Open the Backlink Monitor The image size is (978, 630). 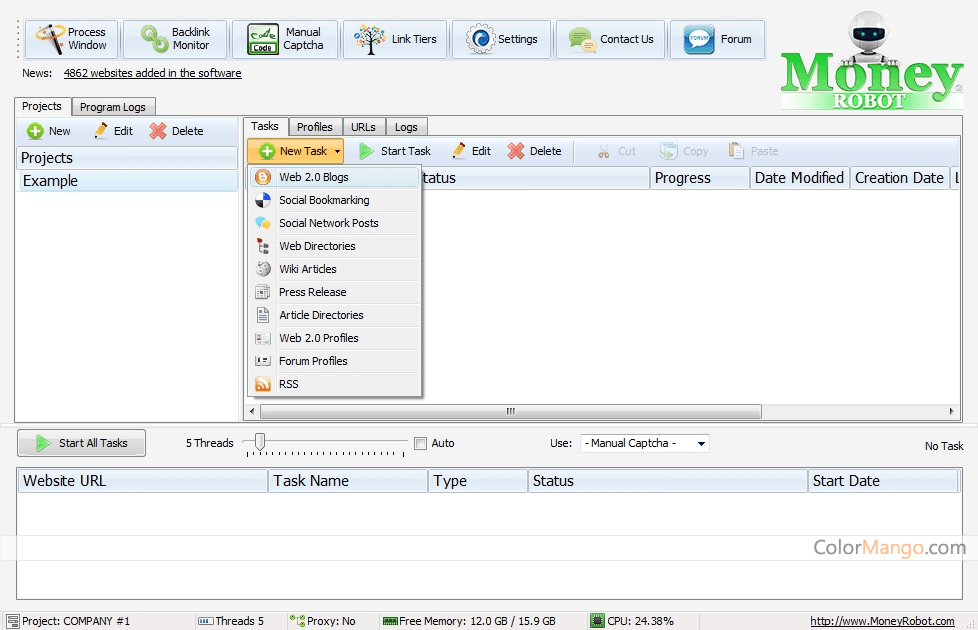click(x=176, y=39)
